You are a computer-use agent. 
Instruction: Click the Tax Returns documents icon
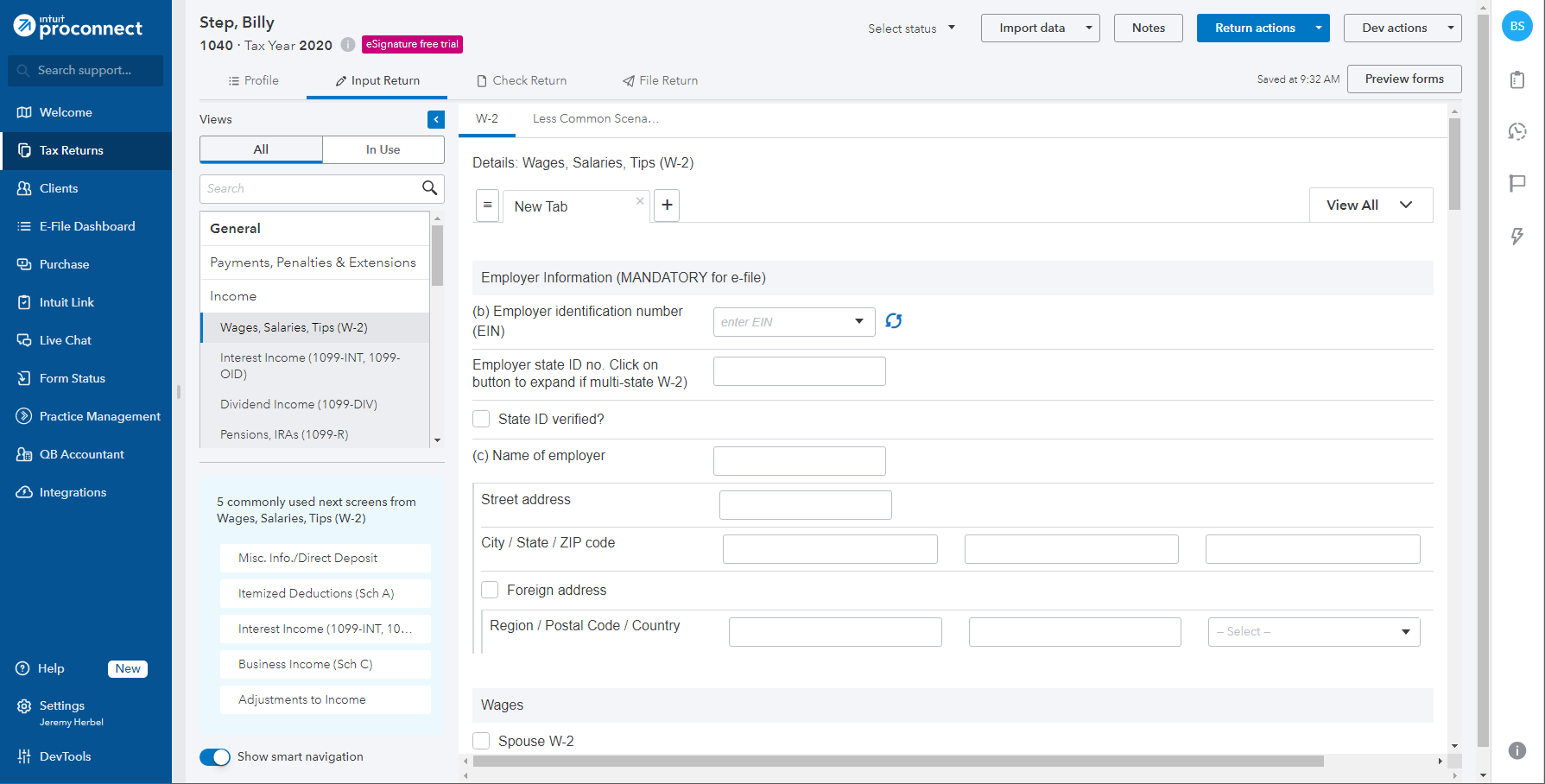[24, 150]
